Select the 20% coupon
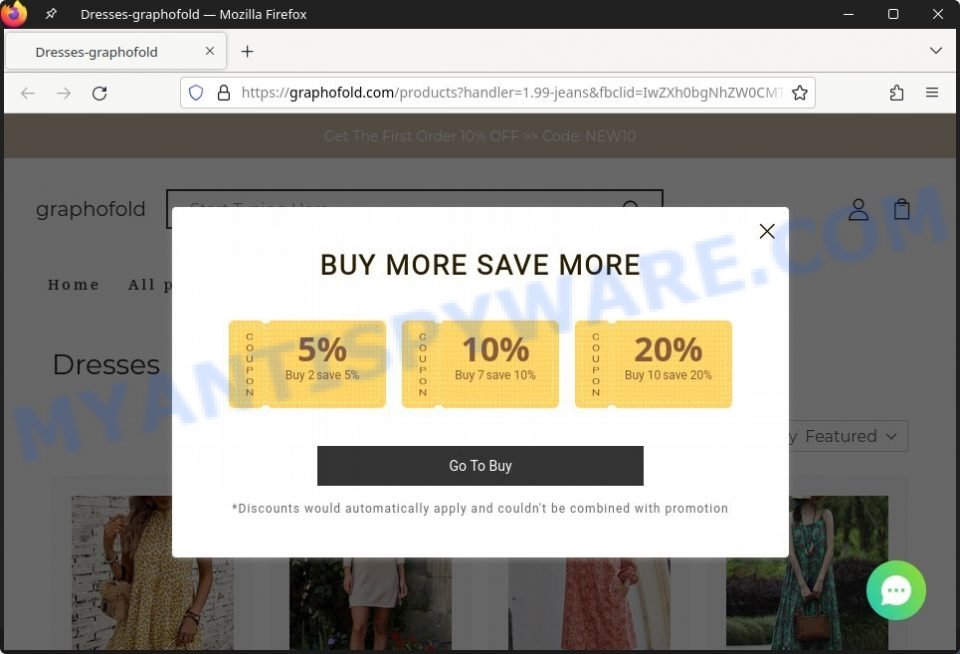This screenshot has width=960, height=654. (x=653, y=364)
